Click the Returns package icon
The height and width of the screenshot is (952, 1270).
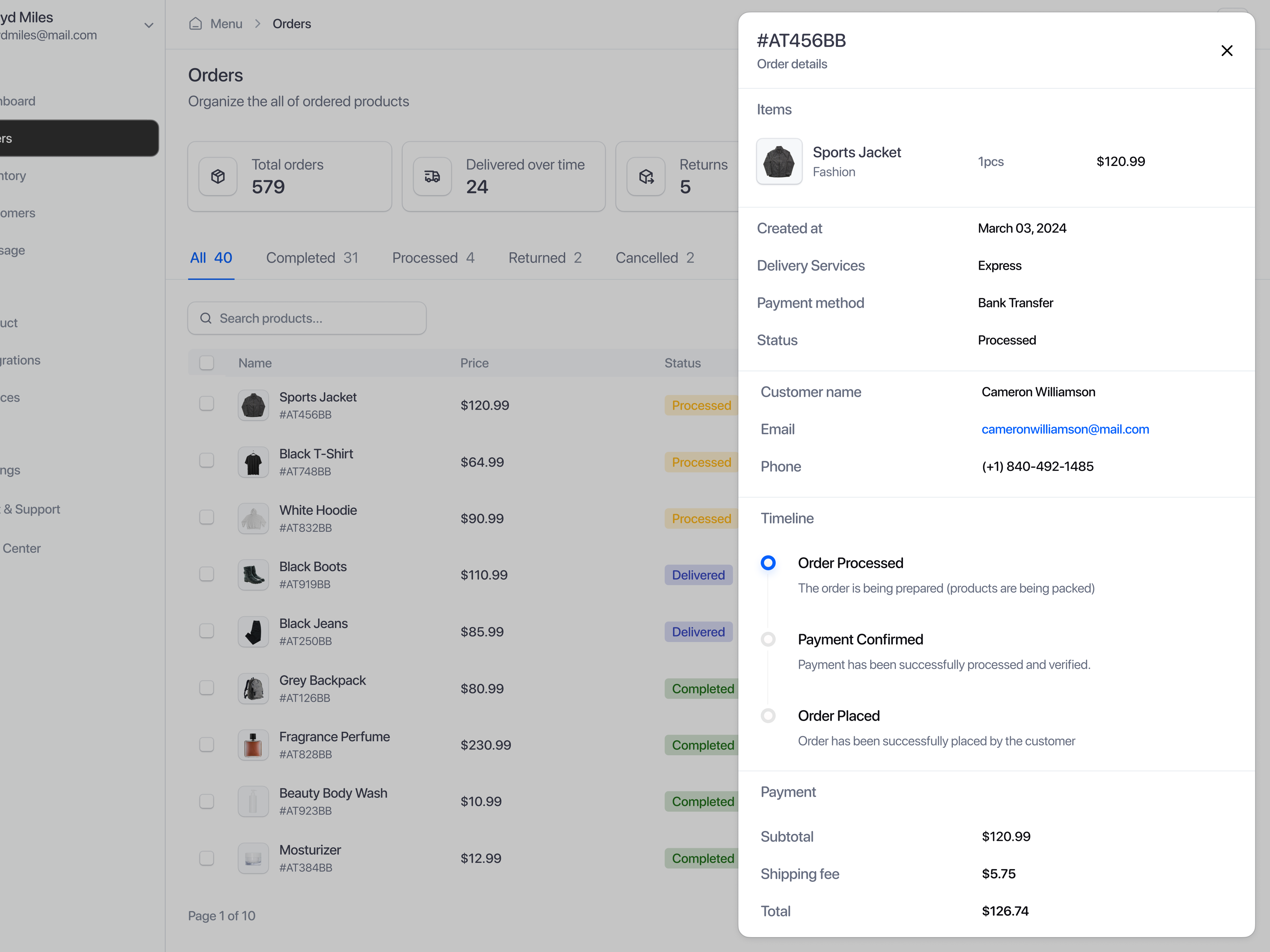click(x=646, y=176)
